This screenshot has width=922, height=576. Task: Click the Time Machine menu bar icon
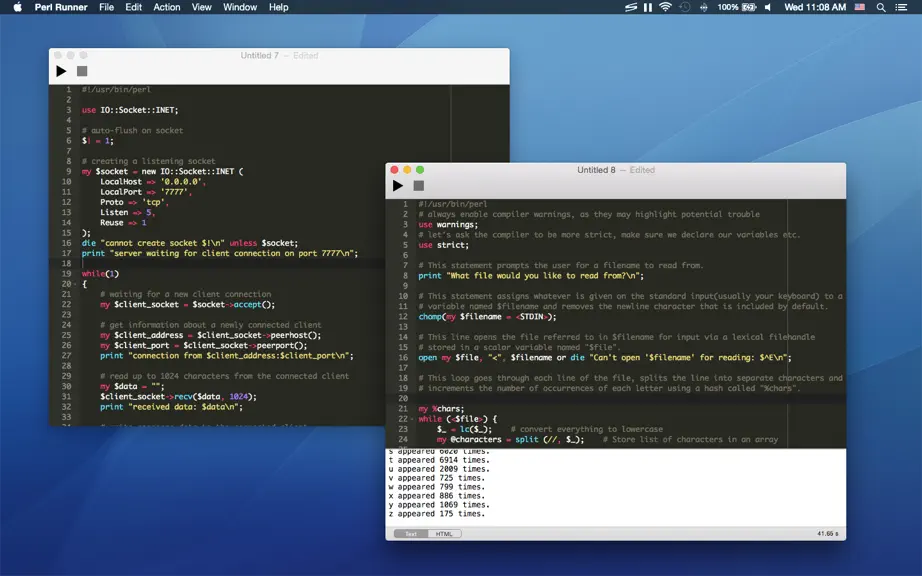[x=684, y=7]
